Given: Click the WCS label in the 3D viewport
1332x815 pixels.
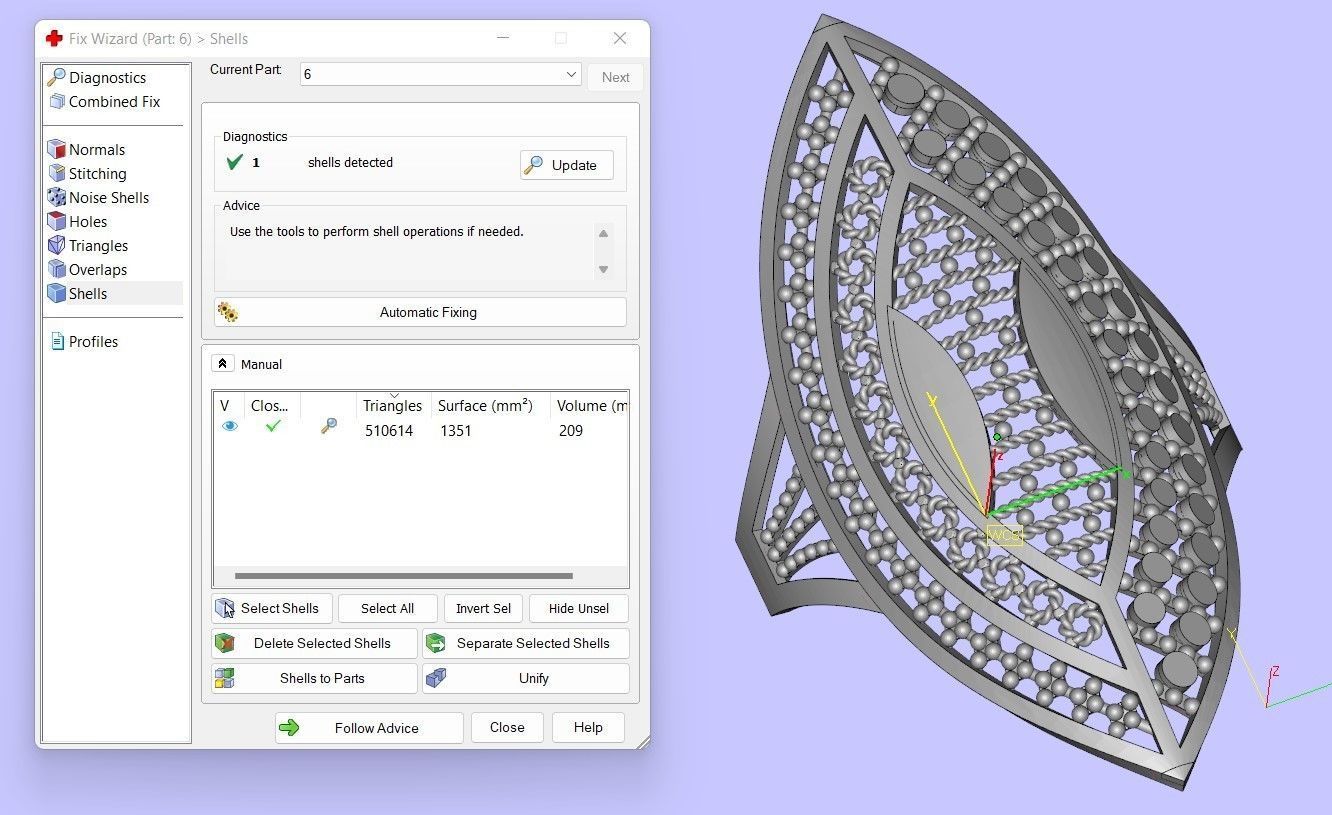Looking at the screenshot, I should point(1004,535).
